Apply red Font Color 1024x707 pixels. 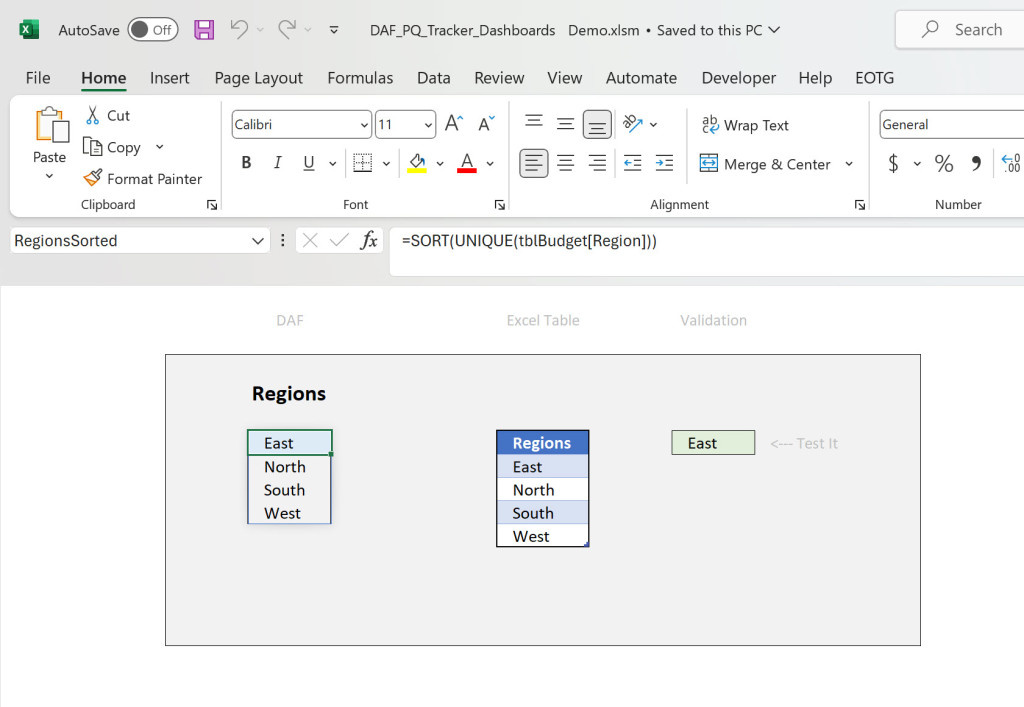(x=466, y=163)
